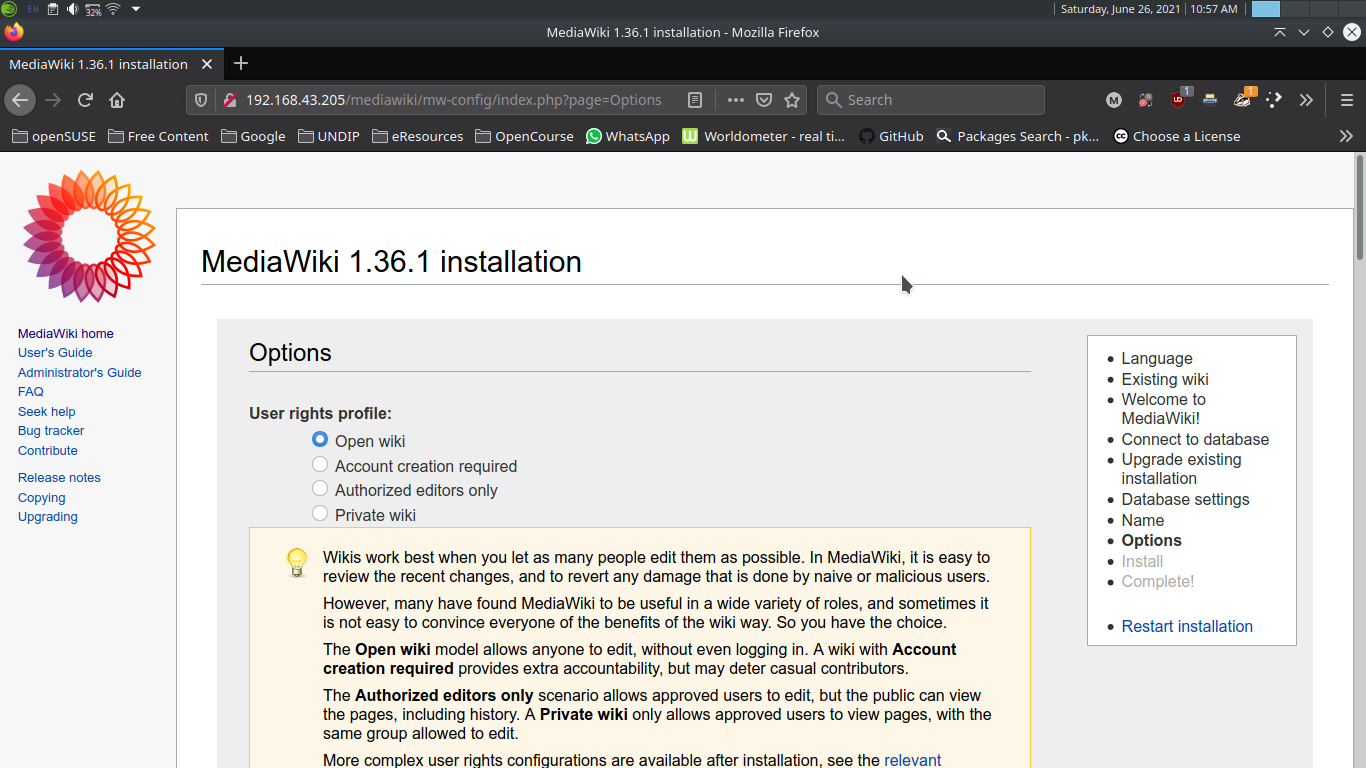Image resolution: width=1366 pixels, height=768 pixels.
Task: Open the Contribute sidebar link
Action: (48, 451)
